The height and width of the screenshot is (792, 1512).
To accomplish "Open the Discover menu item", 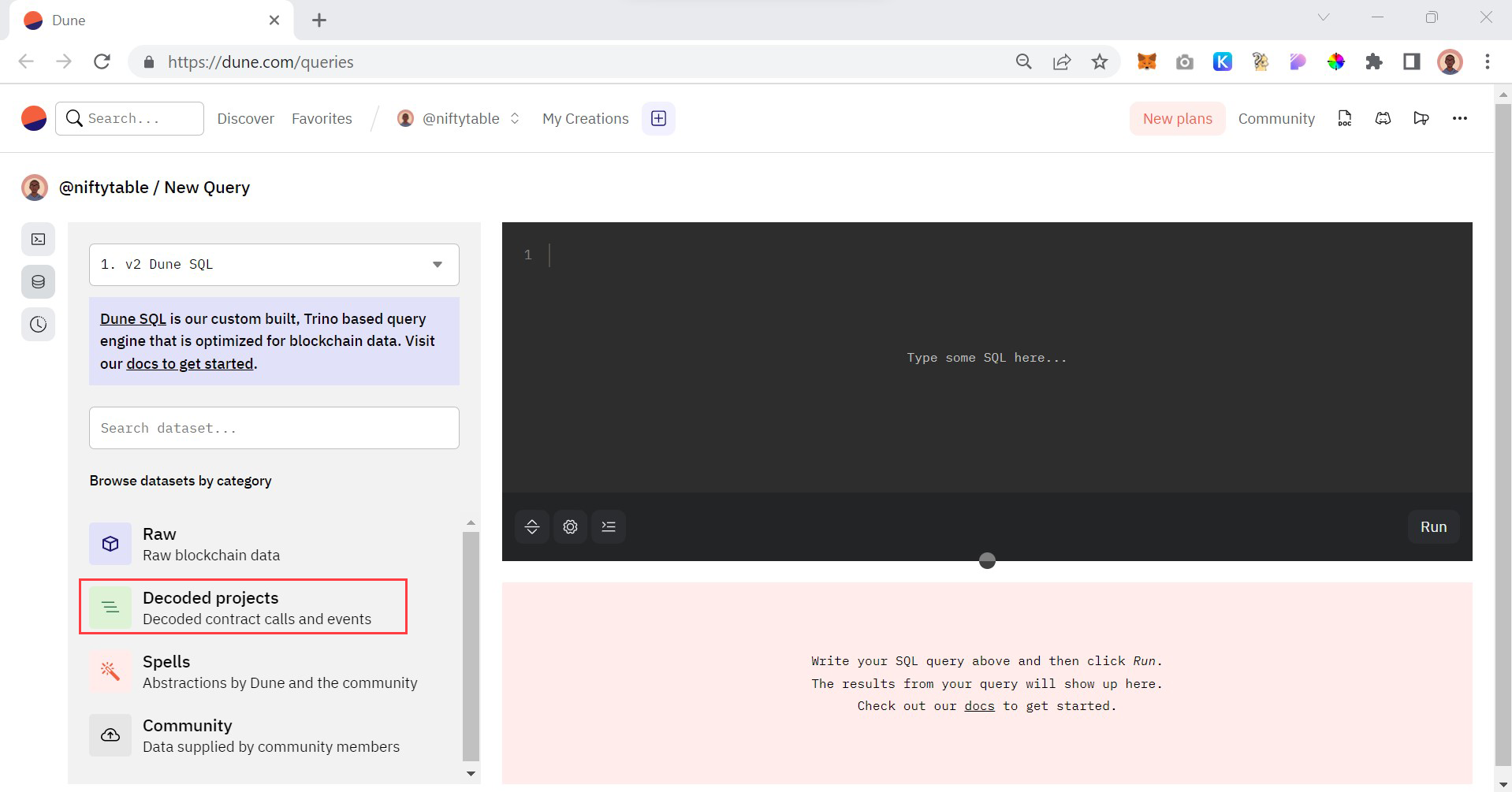I will (x=246, y=118).
